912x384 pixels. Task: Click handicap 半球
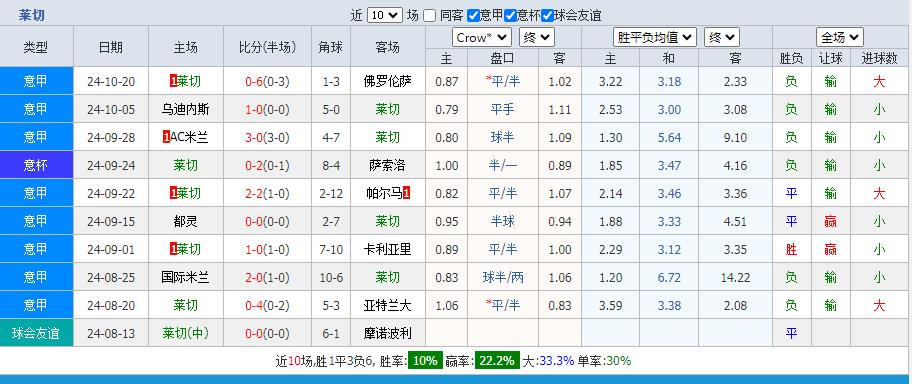click(x=503, y=221)
